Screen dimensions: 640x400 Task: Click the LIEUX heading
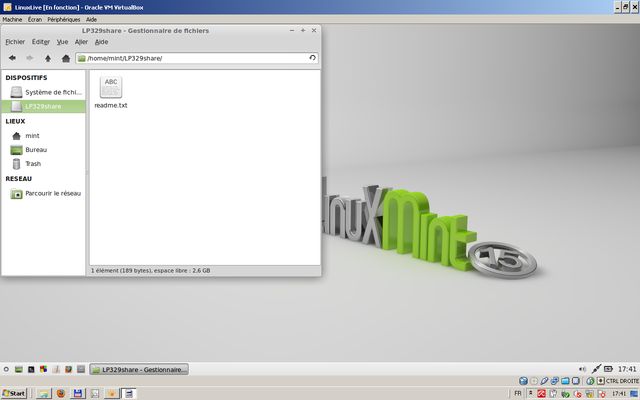pyautogui.click(x=16, y=121)
